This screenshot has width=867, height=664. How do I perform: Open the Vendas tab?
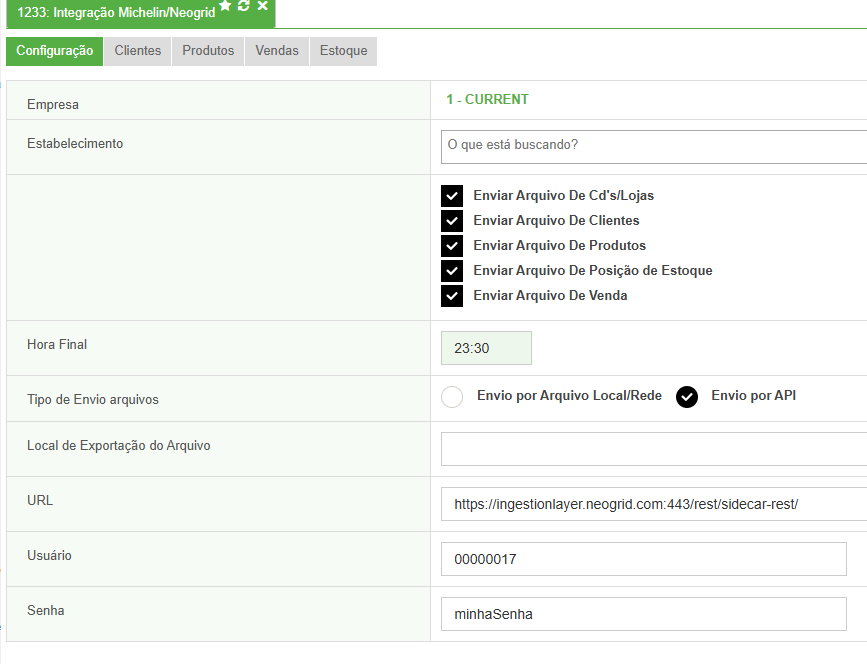coord(276,51)
